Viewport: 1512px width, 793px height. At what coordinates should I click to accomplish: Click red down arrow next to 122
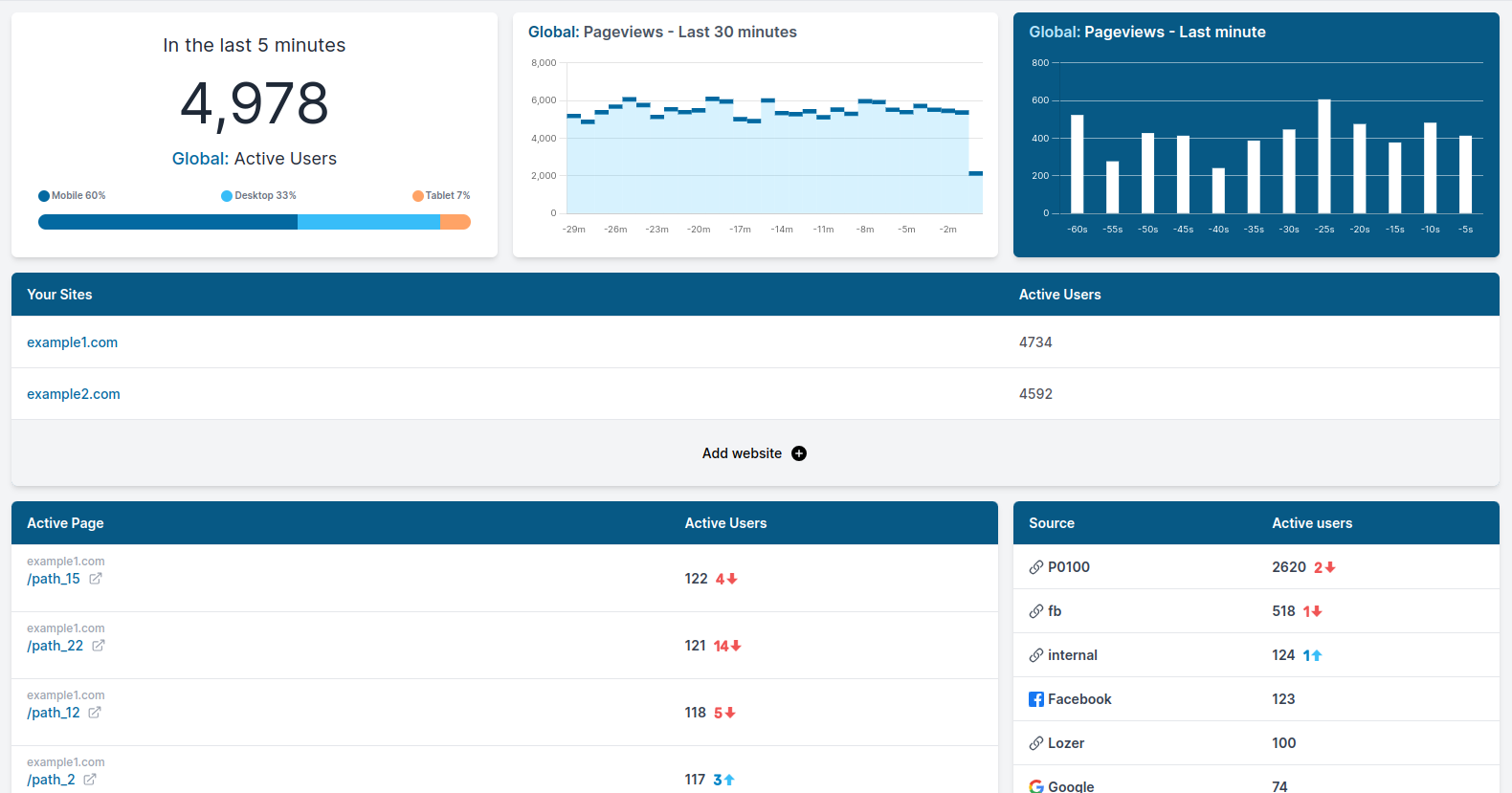coord(732,579)
